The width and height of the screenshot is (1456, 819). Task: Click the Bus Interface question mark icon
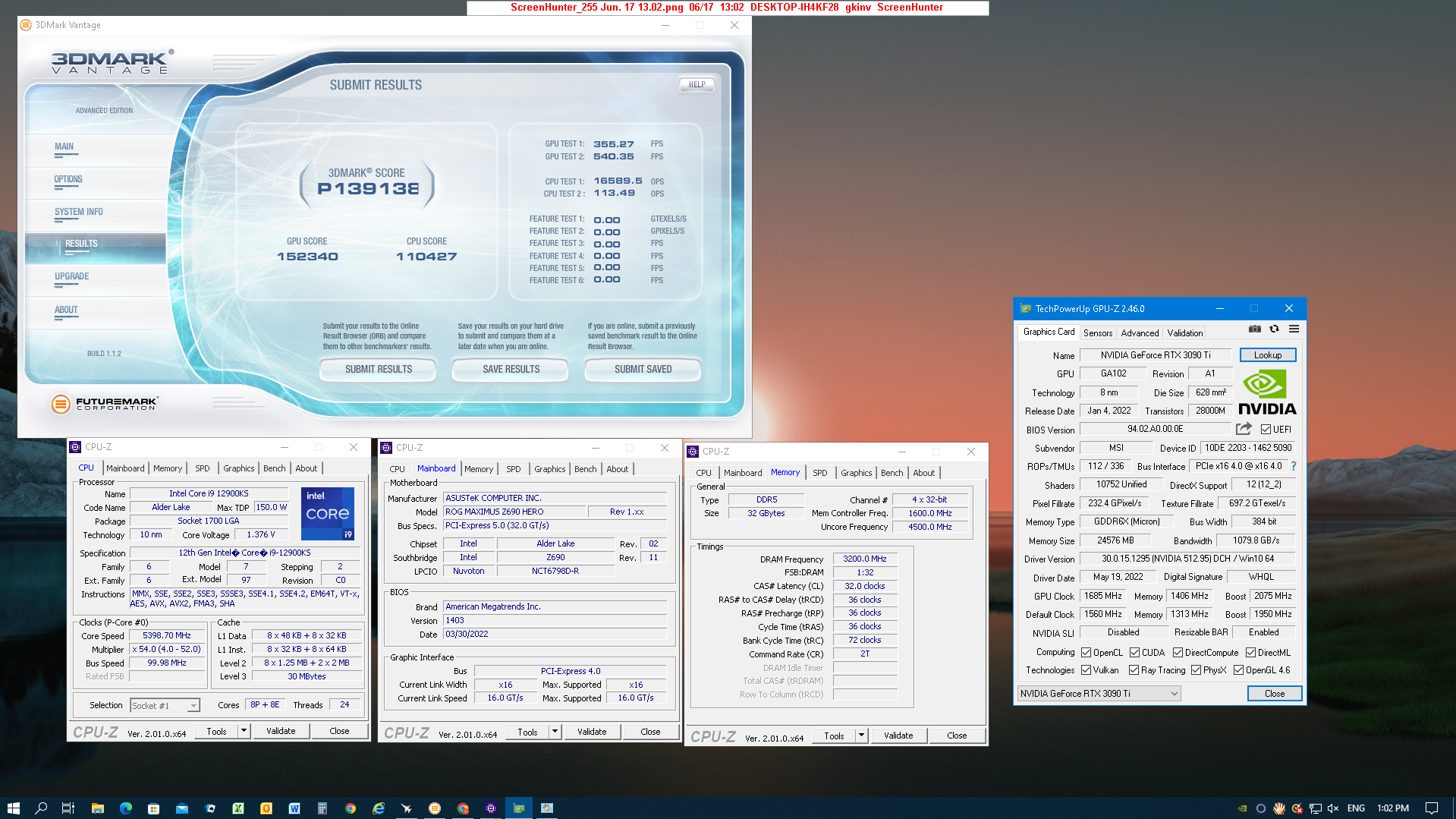click(1294, 466)
